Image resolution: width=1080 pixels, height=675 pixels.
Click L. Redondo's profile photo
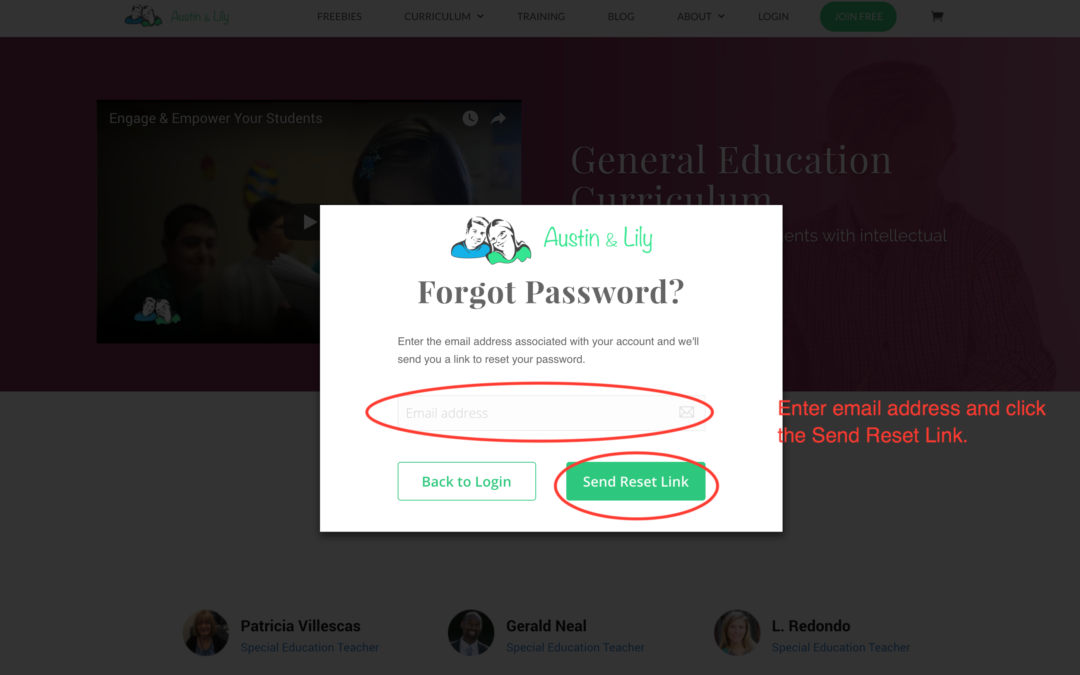[x=737, y=632]
